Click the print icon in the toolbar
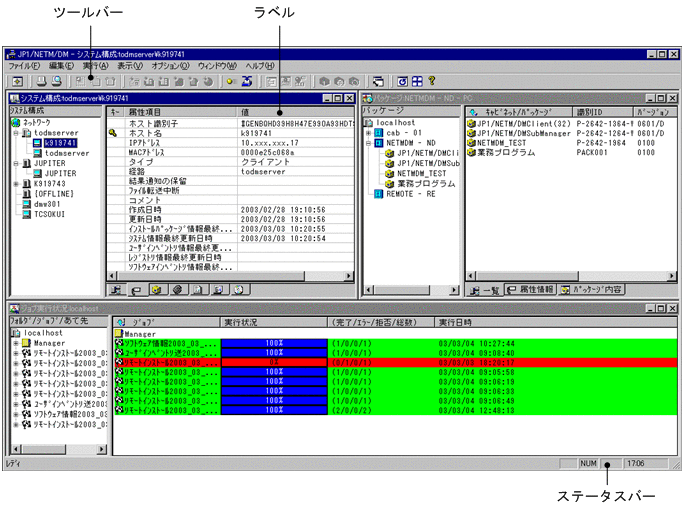Image resolution: width=685 pixels, height=508 pixels. pos(42,80)
